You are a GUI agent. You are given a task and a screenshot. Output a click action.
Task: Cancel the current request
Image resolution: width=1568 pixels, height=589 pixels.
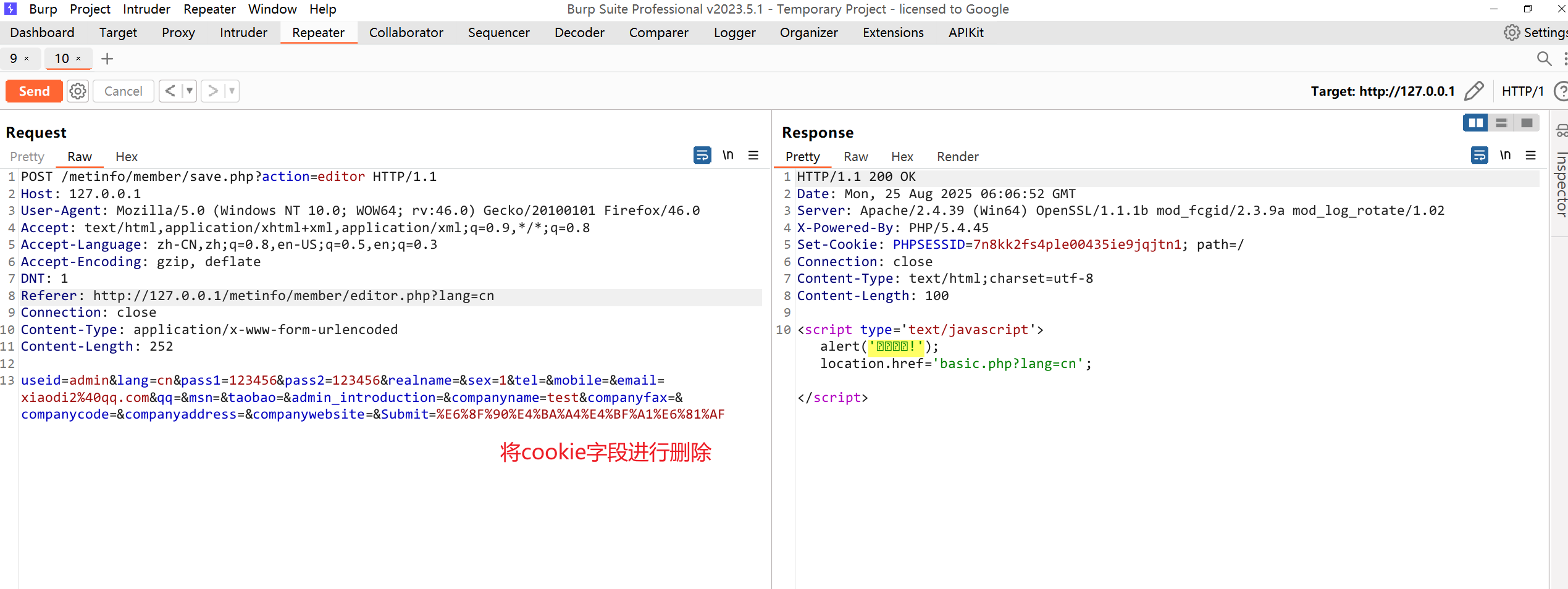click(124, 91)
